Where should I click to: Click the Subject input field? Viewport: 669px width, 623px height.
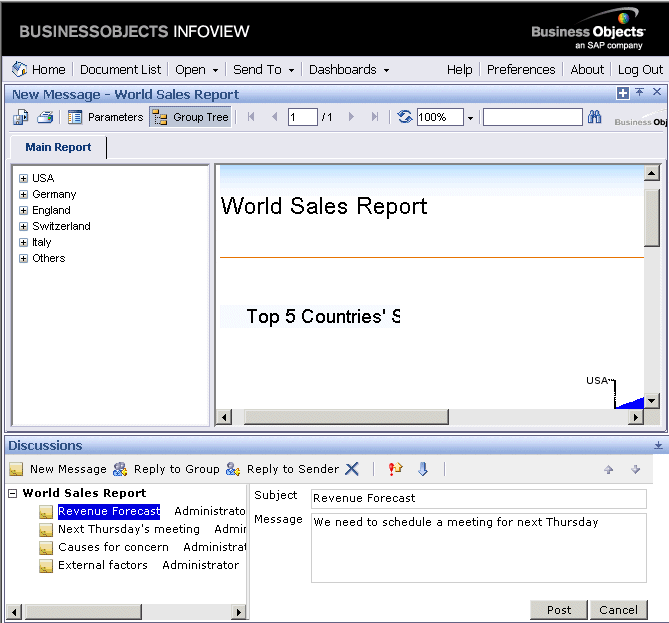pyautogui.click(x=479, y=498)
